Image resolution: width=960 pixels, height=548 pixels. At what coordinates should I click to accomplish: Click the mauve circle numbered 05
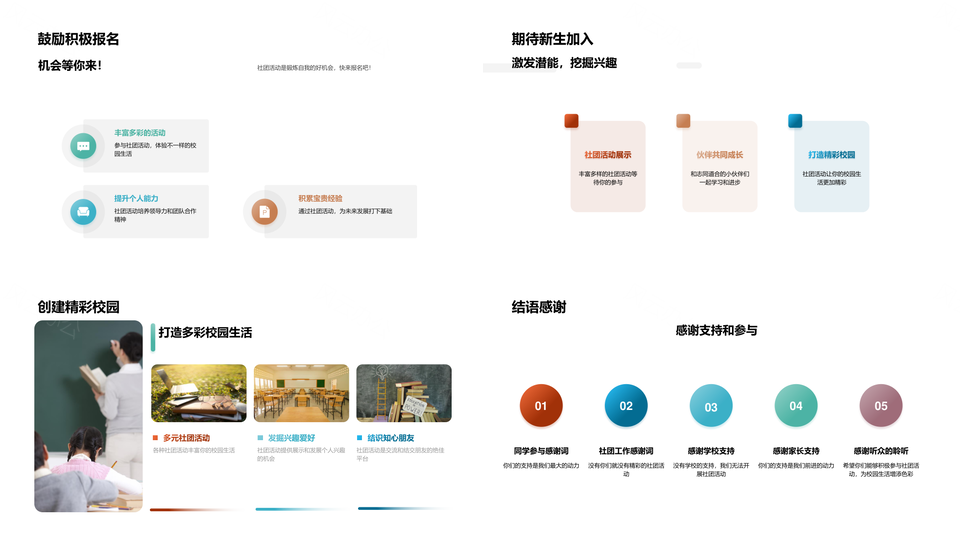coord(881,406)
